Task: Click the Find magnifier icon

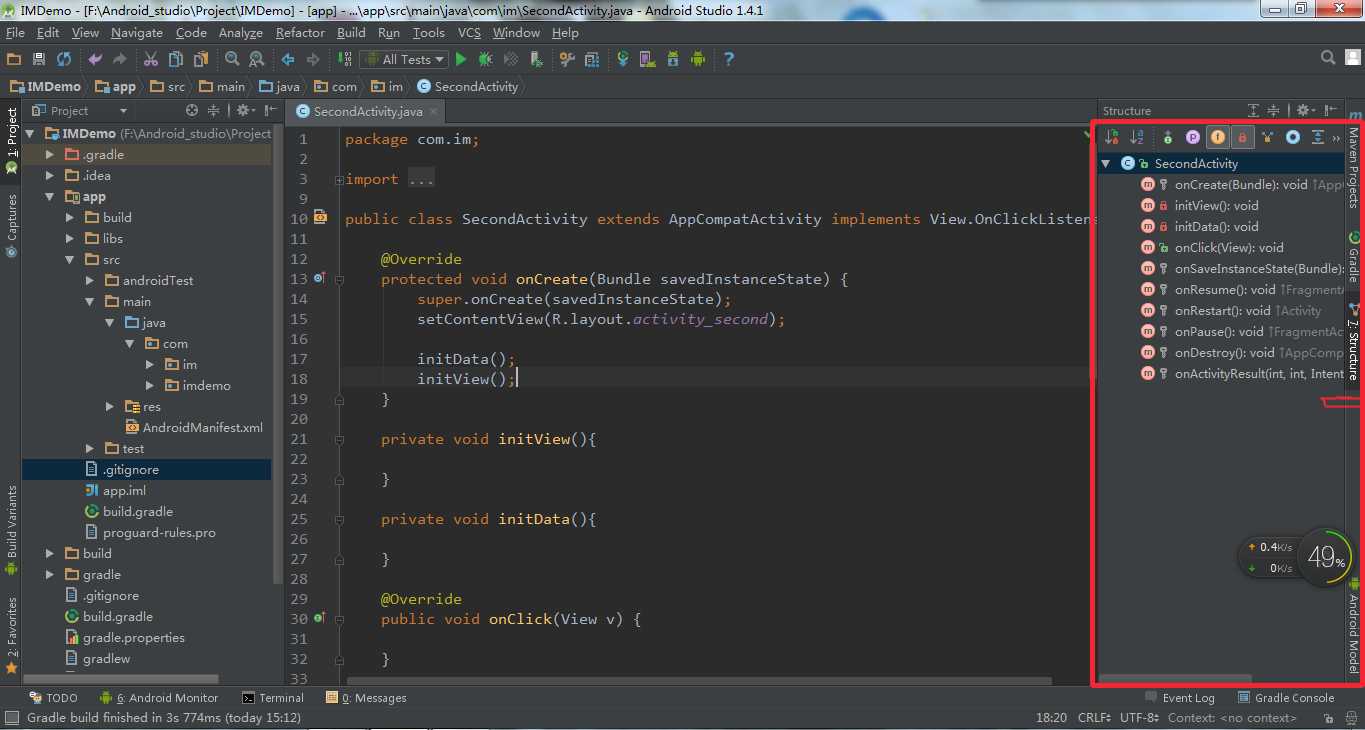Action: [232, 59]
